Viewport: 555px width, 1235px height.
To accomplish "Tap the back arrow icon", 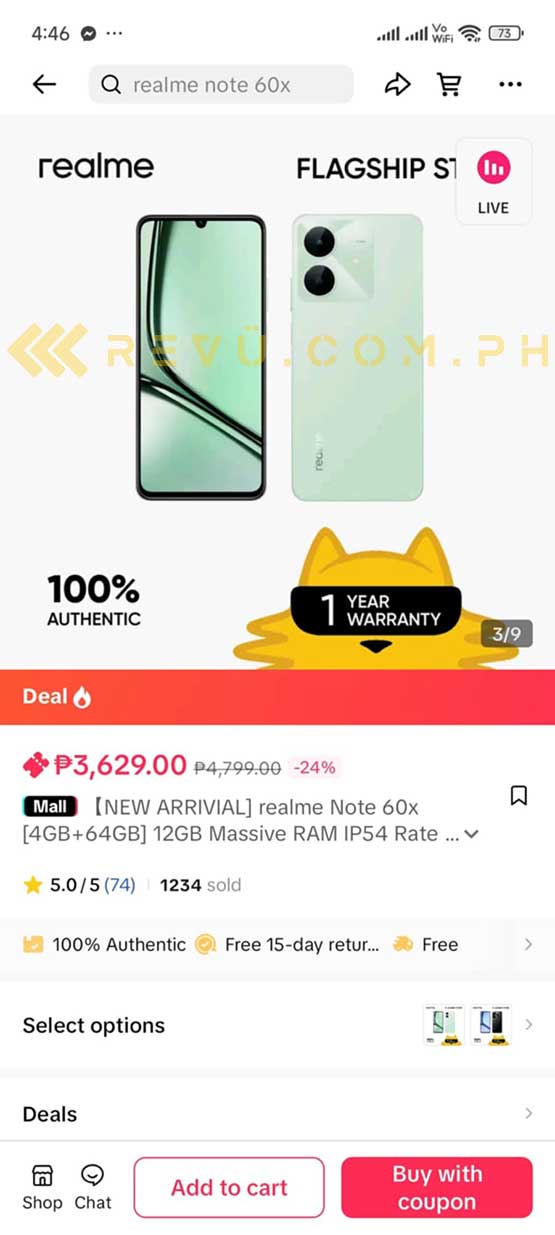I will coord(44,85).
